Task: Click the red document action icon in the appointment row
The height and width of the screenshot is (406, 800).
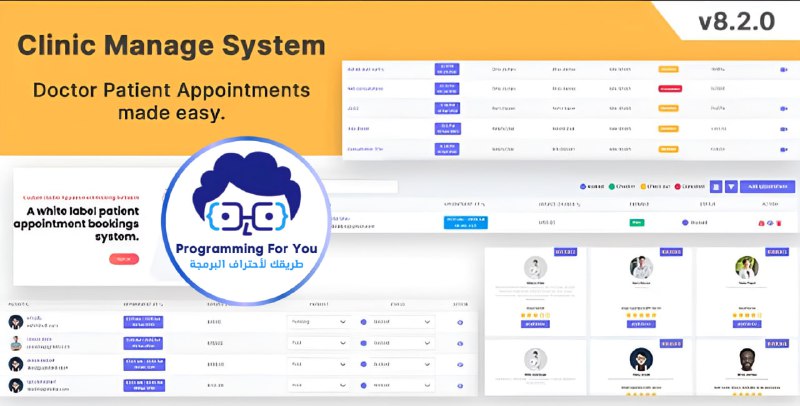Action: tap(761, 223)
